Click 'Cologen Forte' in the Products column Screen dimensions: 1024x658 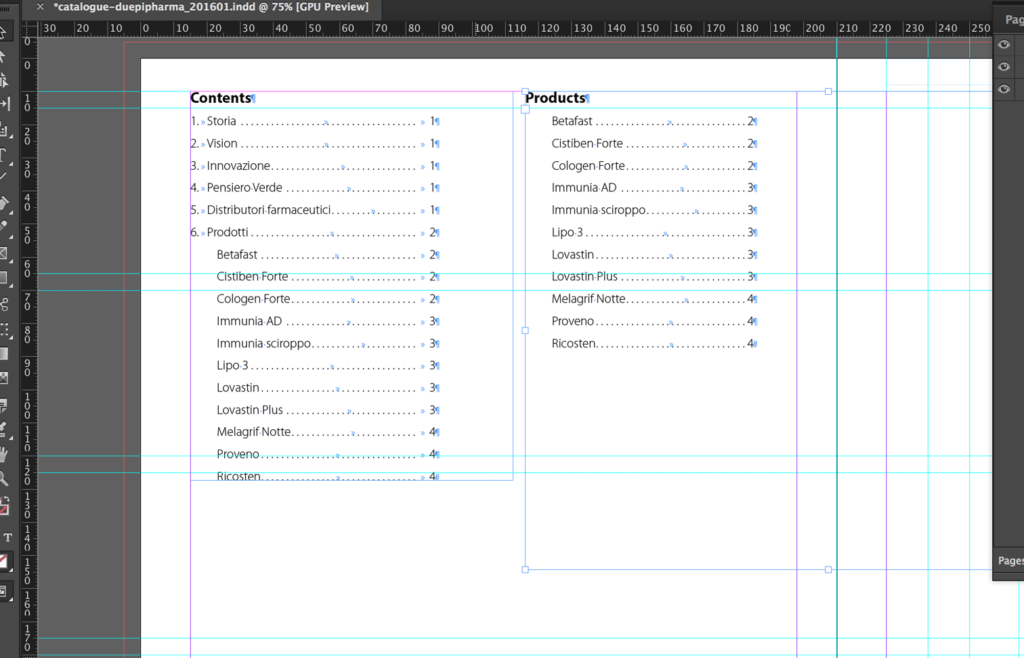tap(588, 166)
